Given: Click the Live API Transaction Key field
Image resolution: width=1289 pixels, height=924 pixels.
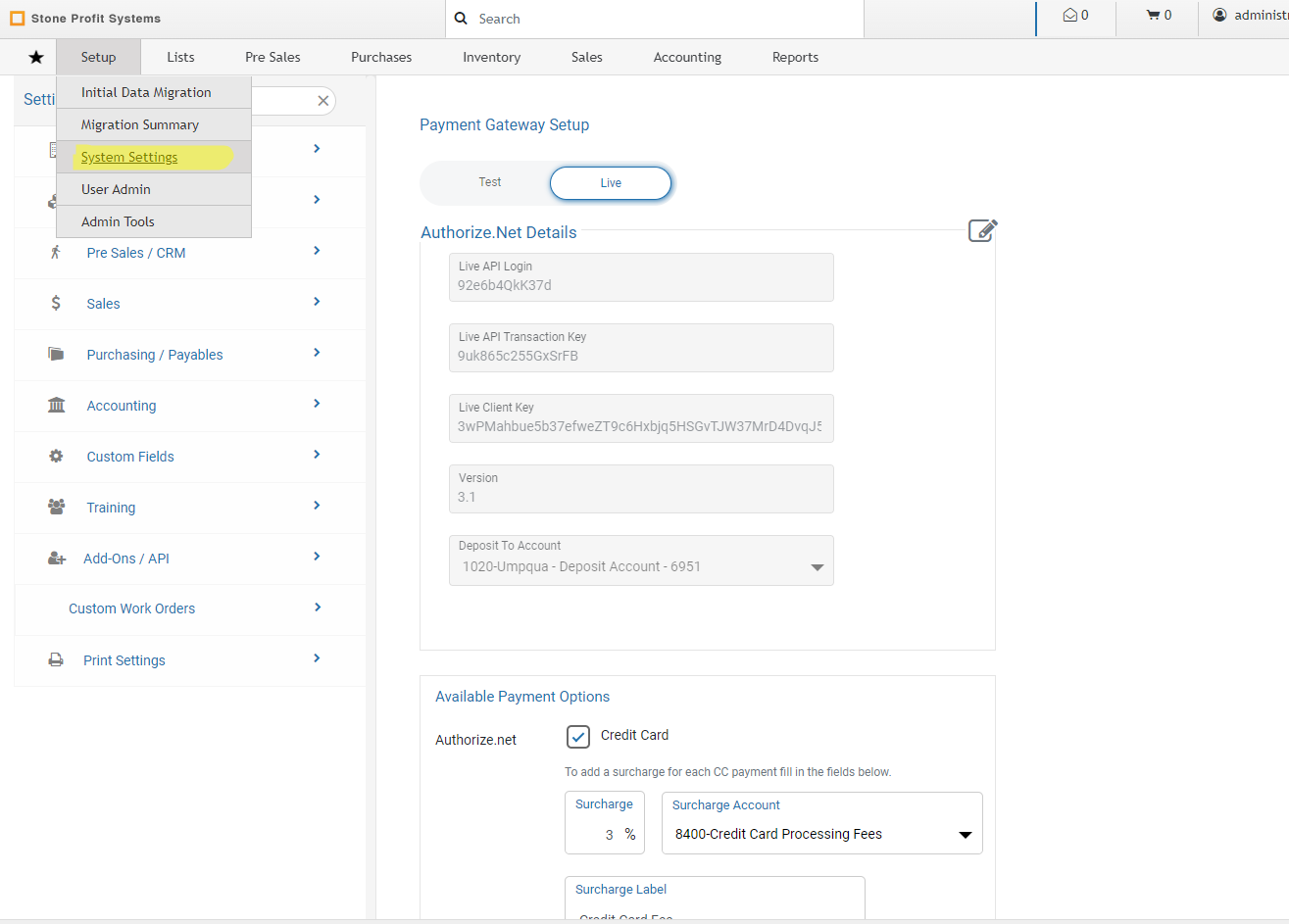Looking at the screenshot, I should 641,348.
